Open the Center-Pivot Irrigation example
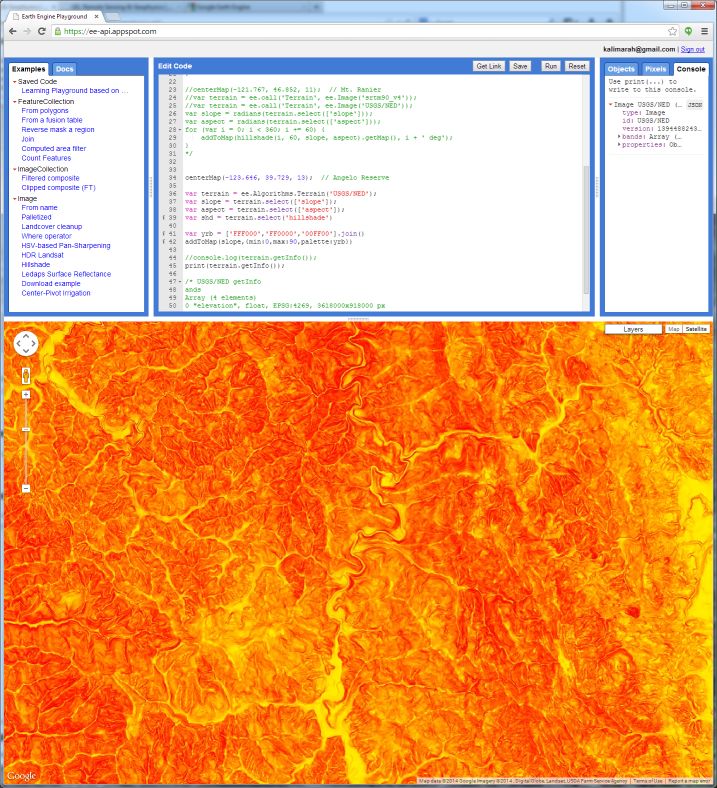The height and width of the screenshot is (788, 717). (56, 293)
